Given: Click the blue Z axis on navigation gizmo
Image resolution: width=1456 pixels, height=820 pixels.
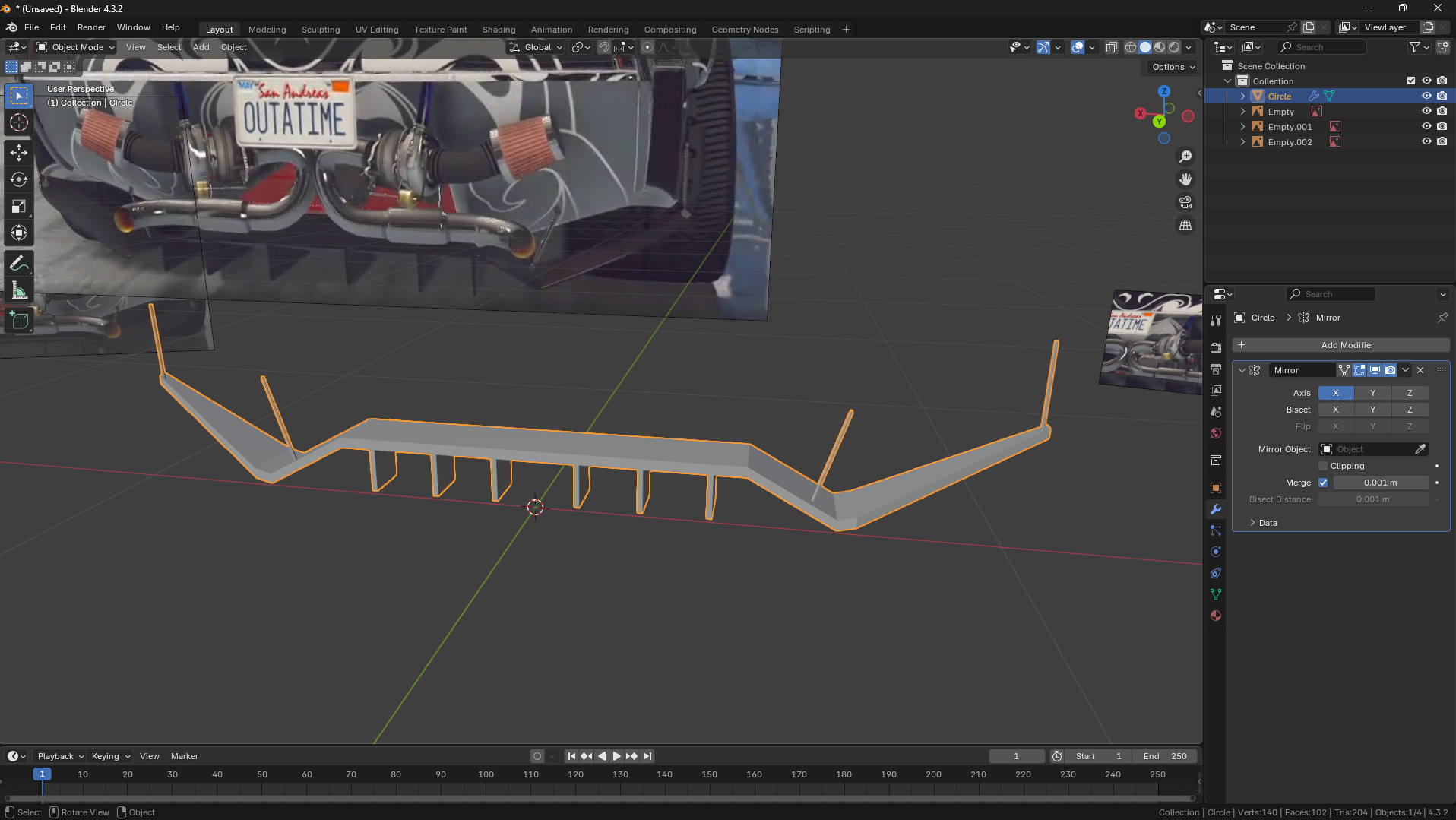Looking at the screenshot, I should (x=1163, y=91).
